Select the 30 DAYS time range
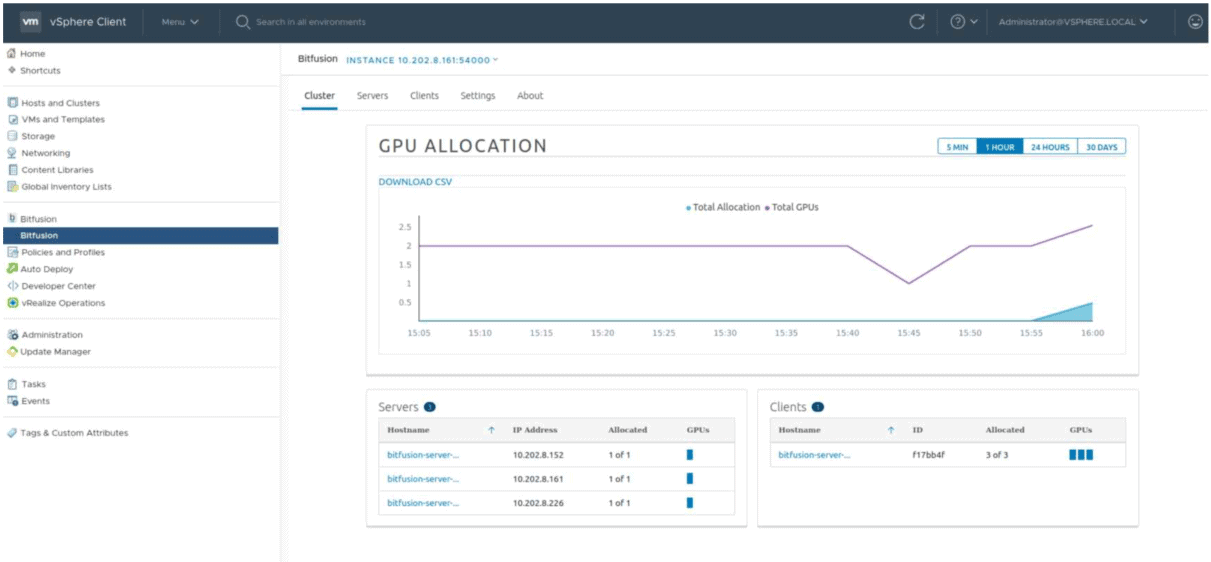 (x=1101, y=147)
